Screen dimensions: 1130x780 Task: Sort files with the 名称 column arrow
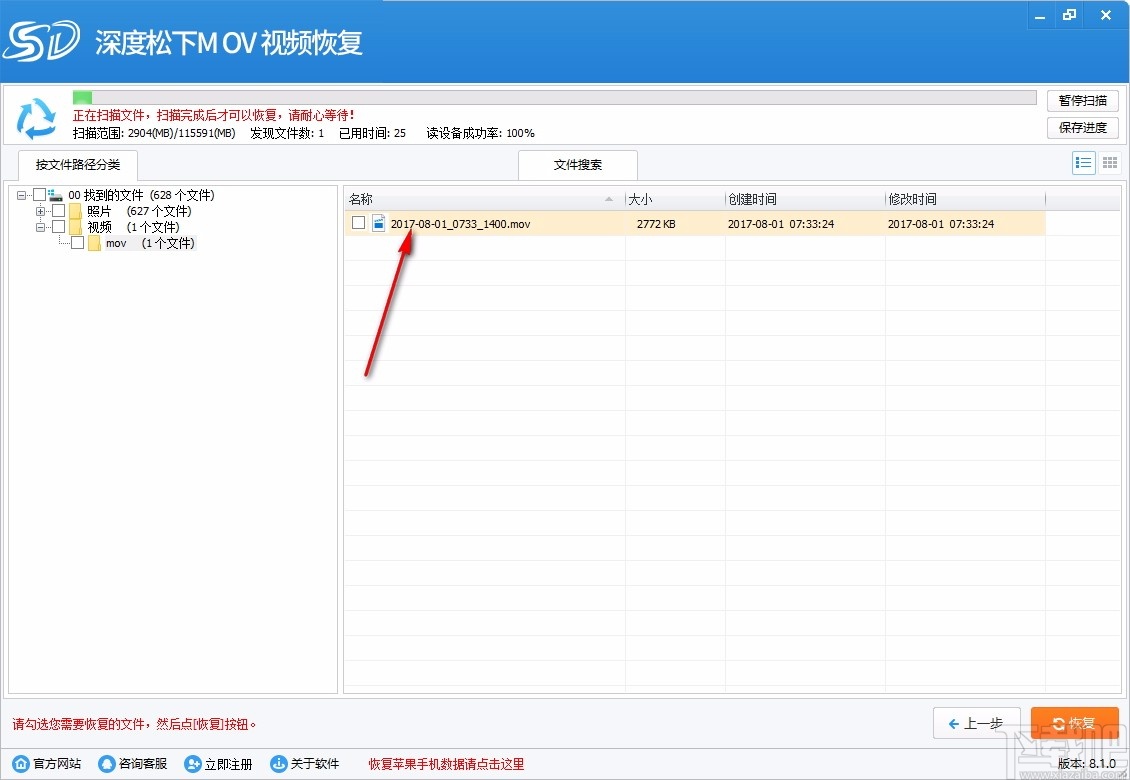(607, 198)
